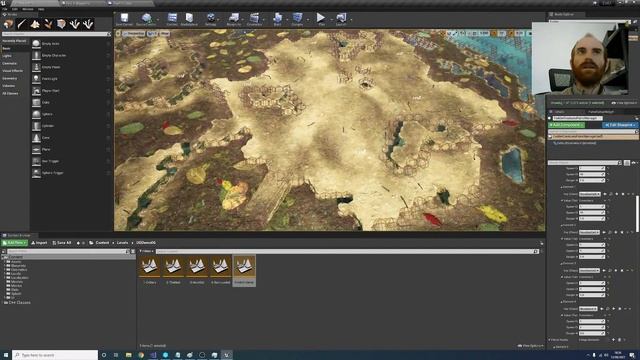Select the Visual Effects category
This screenshot has width=640, height=360.
coord(13,71)
